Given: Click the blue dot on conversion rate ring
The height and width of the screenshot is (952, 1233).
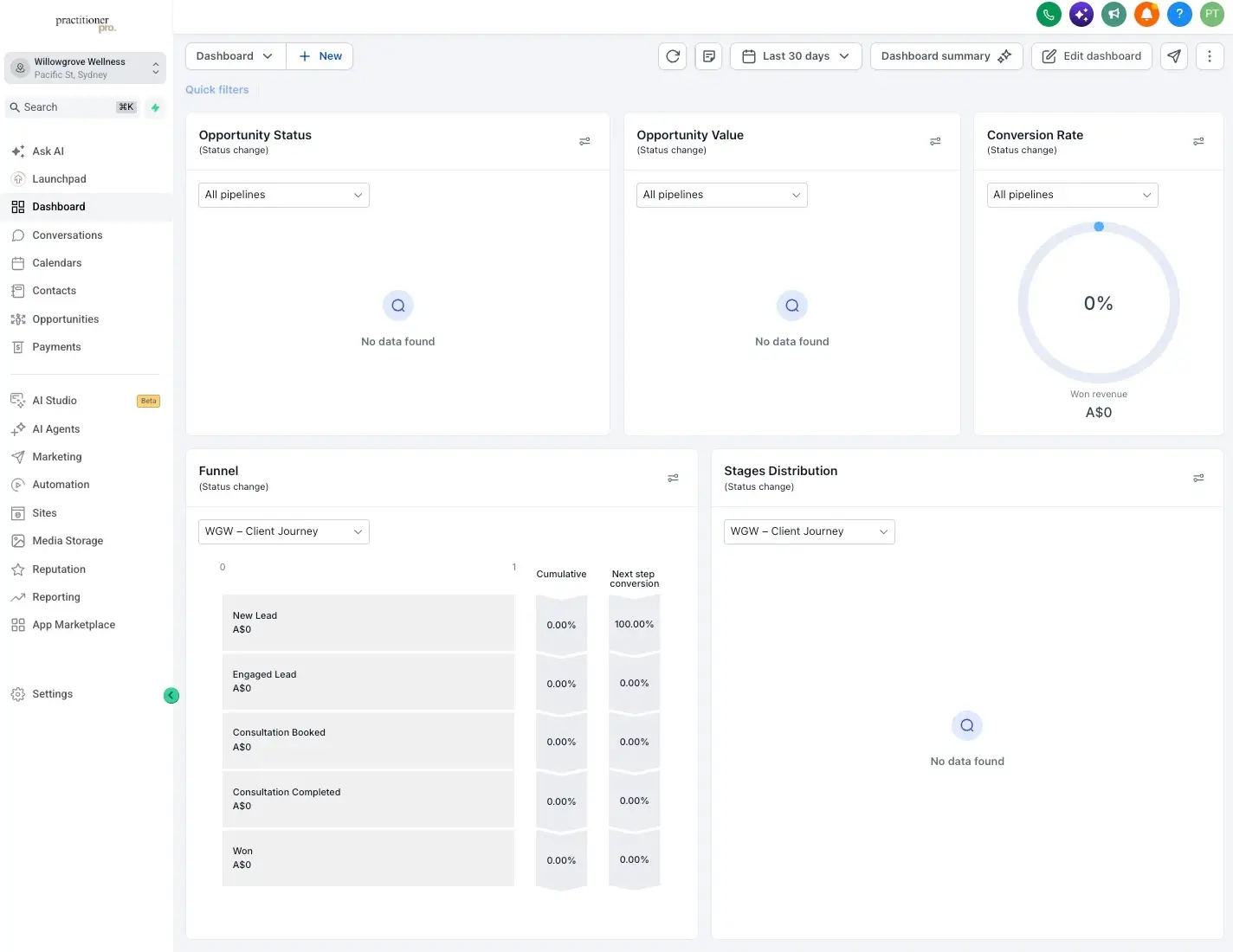Looking at the screenshot, I should [1099, 227].
